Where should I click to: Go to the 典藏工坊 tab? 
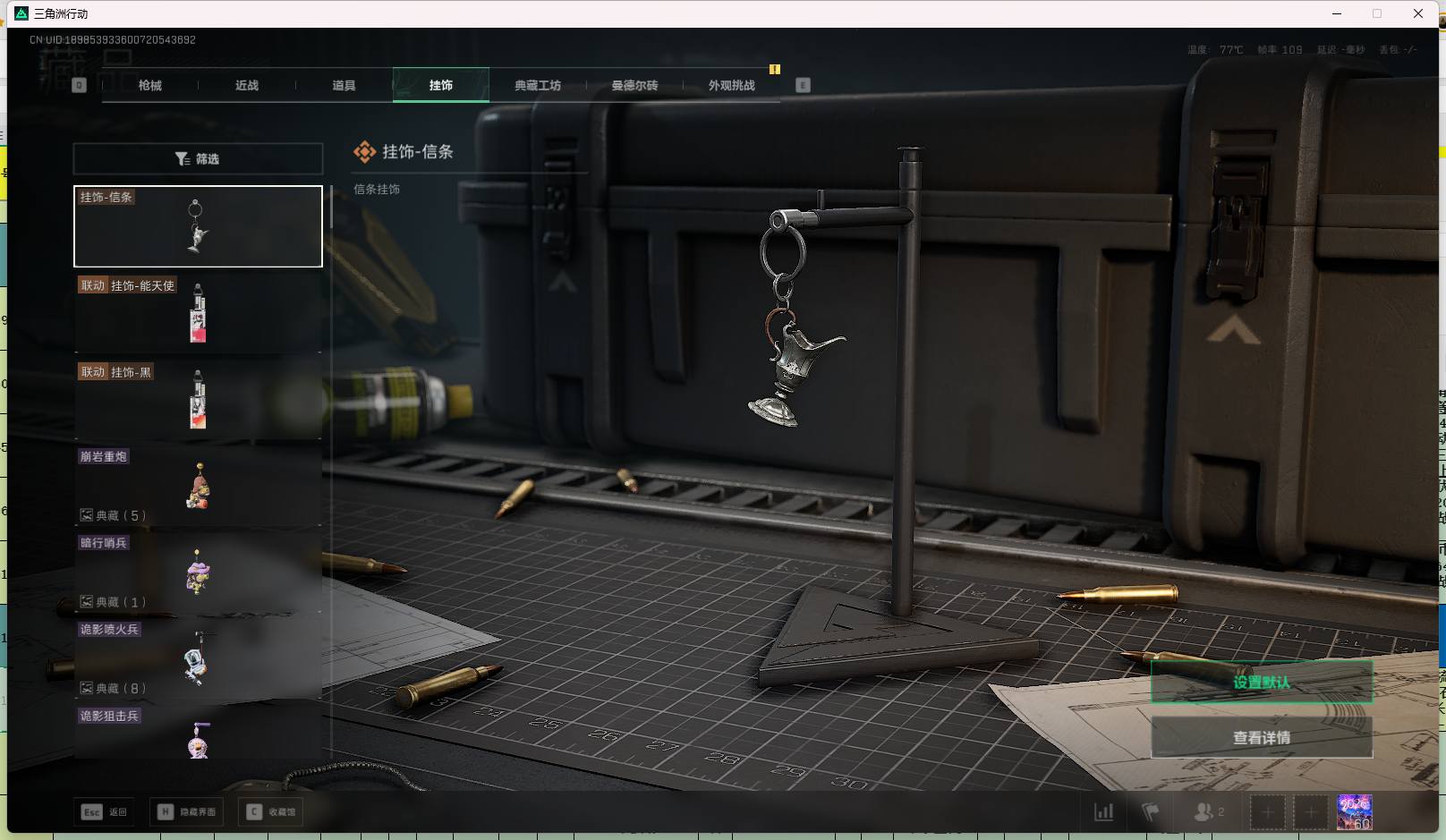tap(538, 85)
